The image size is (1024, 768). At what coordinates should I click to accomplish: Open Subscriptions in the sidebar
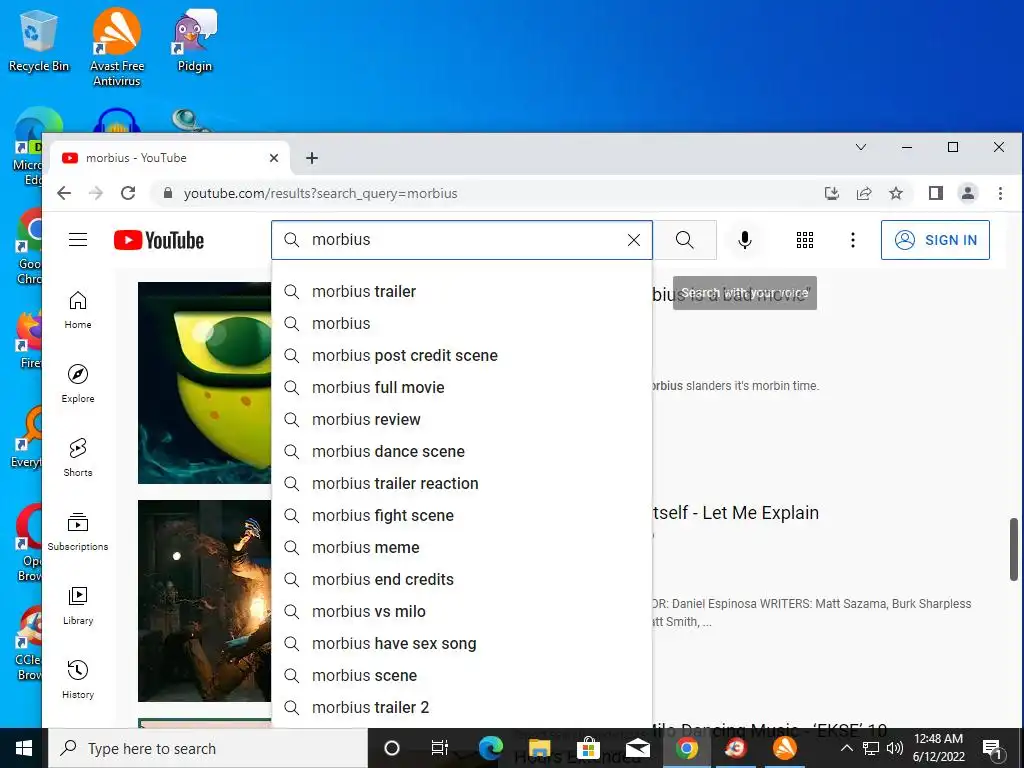[78, 532]
